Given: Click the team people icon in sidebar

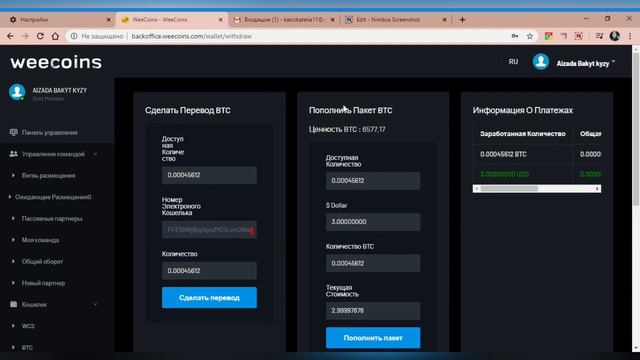Looking at the screenshot, I should (x=13, y=154).
